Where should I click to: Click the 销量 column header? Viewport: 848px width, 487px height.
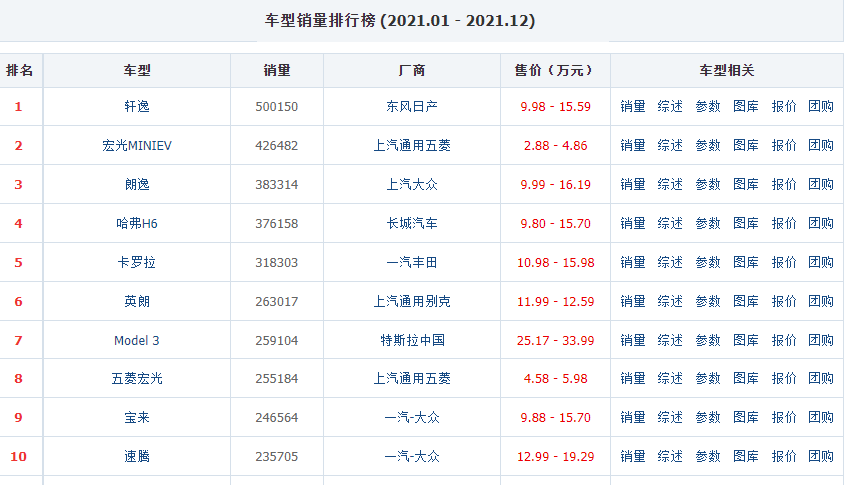(277, 70)
